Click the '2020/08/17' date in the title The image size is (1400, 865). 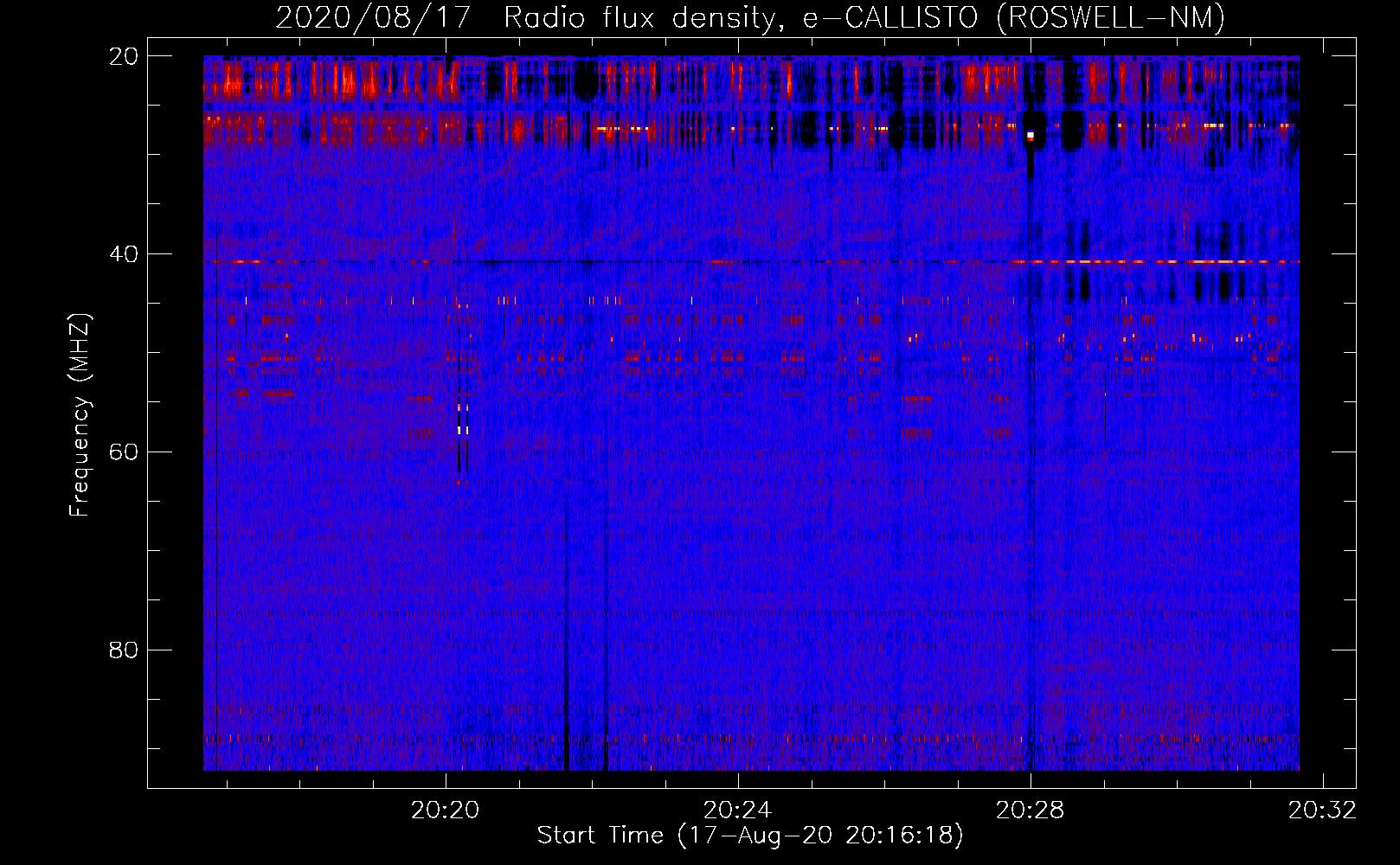(373, 17)
